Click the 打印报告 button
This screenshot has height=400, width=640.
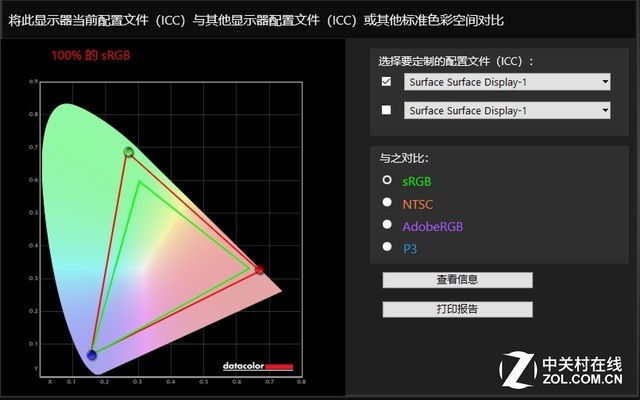tap(458, 309)
